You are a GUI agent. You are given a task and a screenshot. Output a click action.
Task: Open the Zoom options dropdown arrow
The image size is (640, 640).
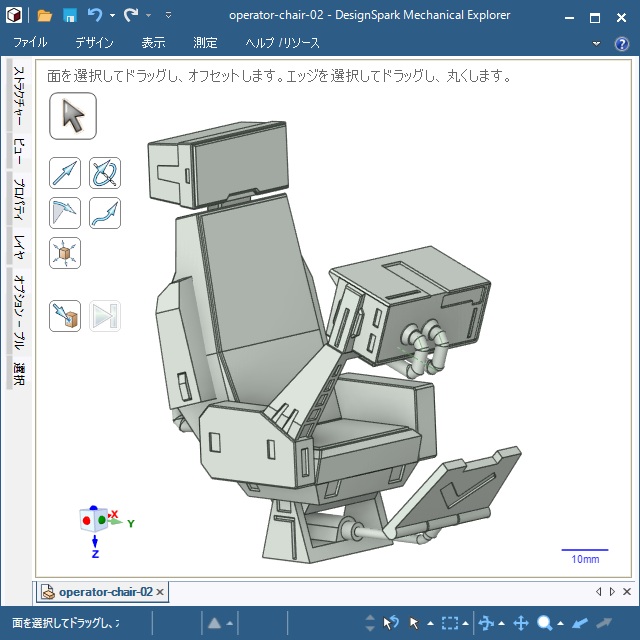point(560,623)
